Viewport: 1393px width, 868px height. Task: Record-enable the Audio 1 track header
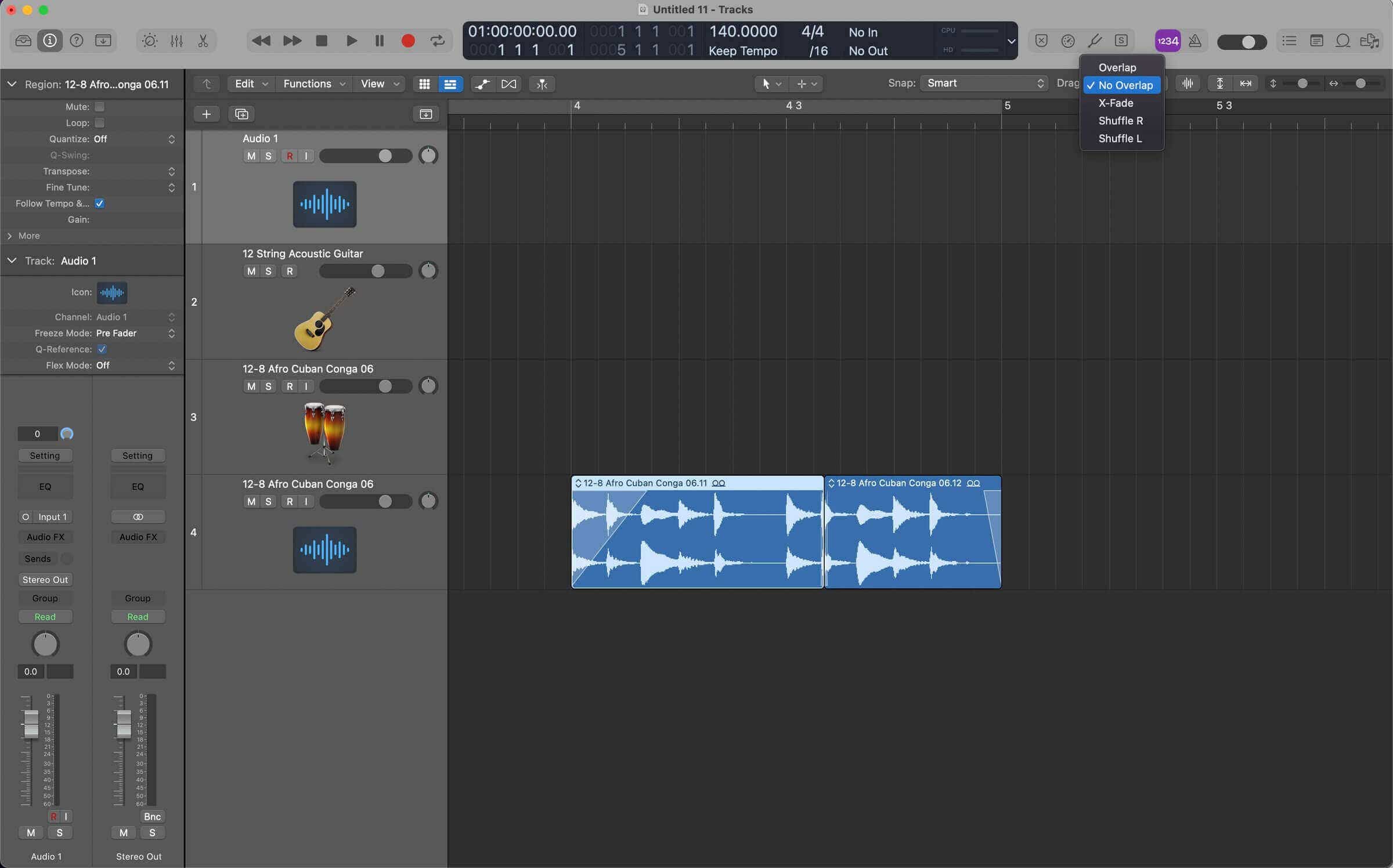pos(290,156)
